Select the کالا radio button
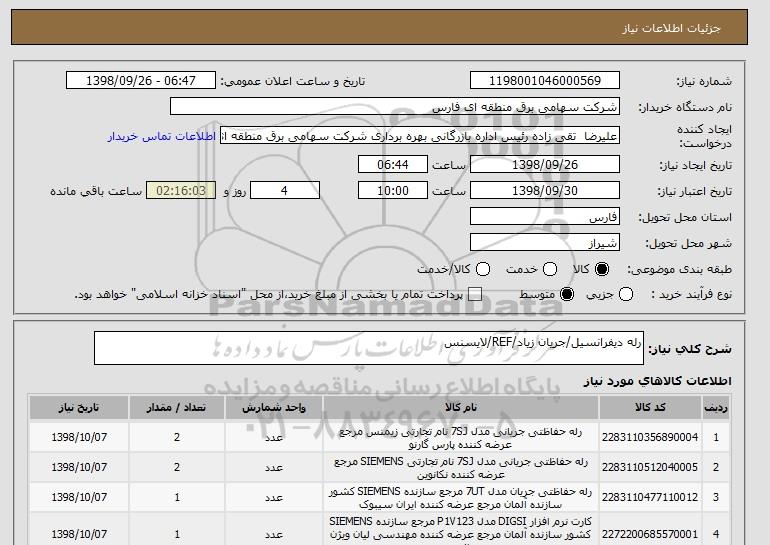Screen dimensions: 770x545 (x=602, y=269)
